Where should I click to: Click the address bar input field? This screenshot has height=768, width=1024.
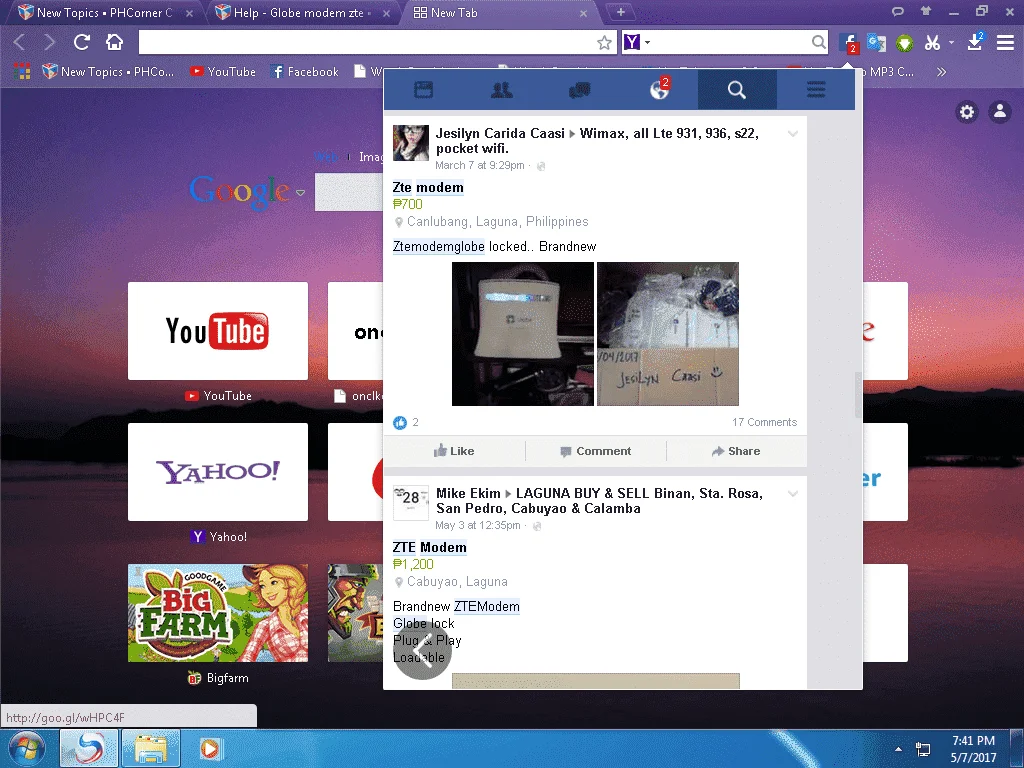[368, 42]
